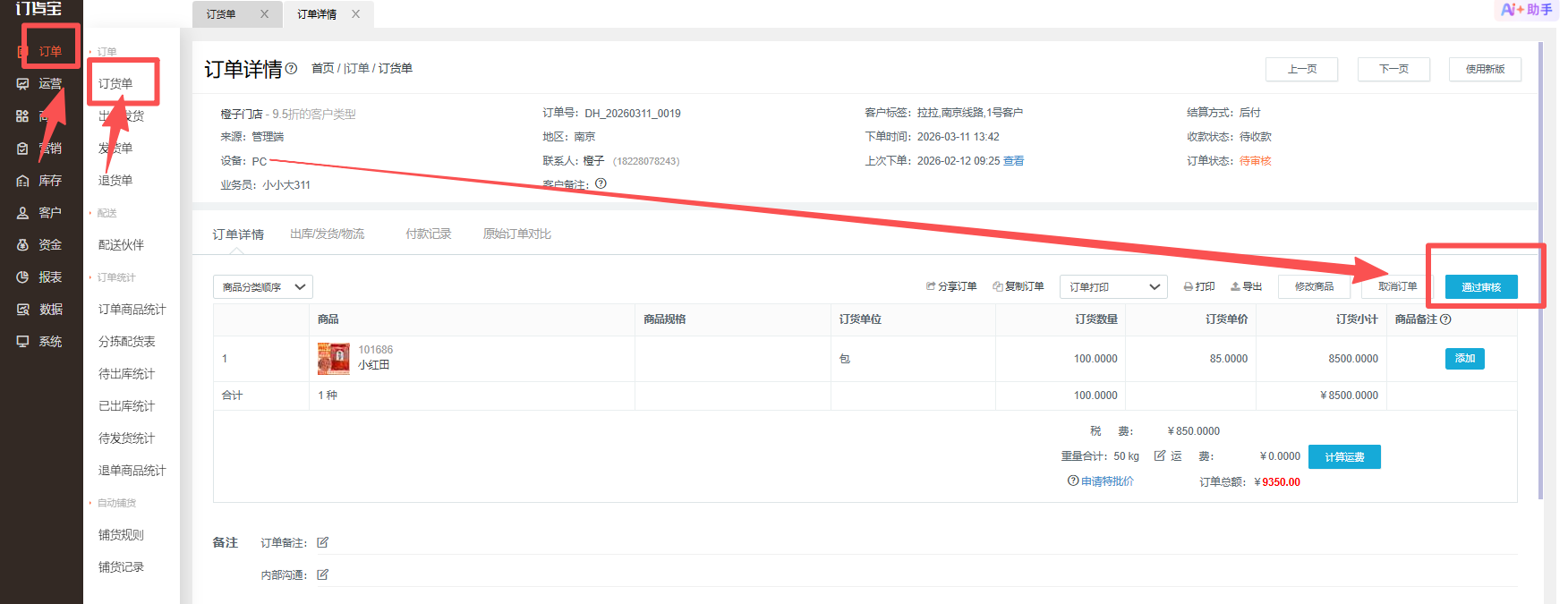Open 已出库统计 in submenu
Screen dimensions: 1568x604
tap(126, 406)
